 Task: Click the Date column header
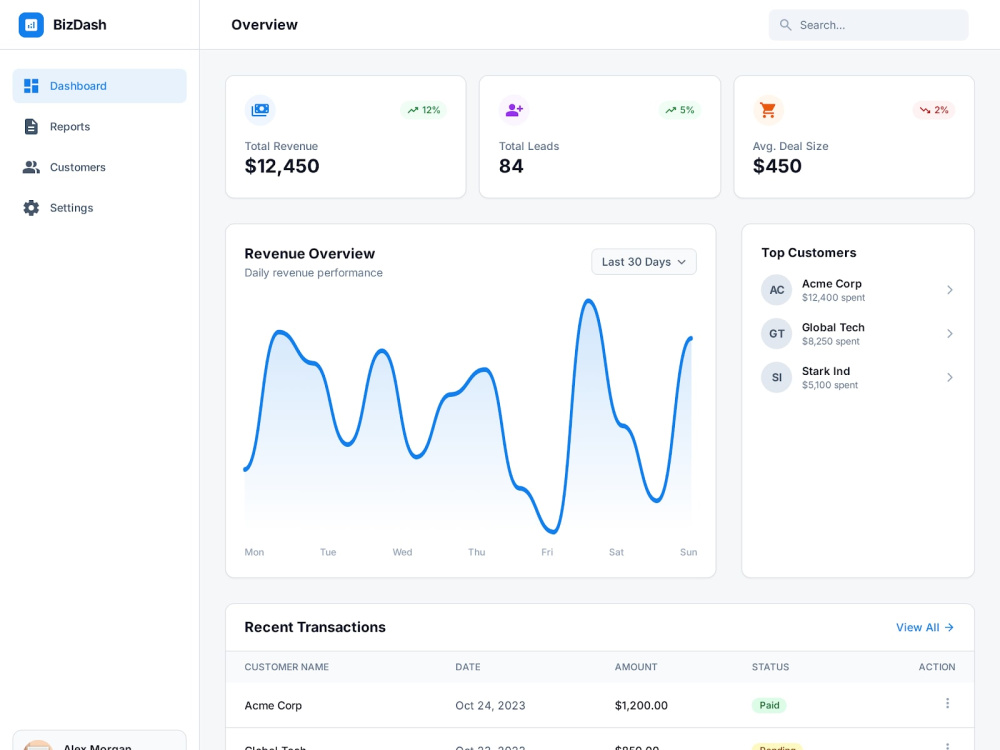(468, 667)
